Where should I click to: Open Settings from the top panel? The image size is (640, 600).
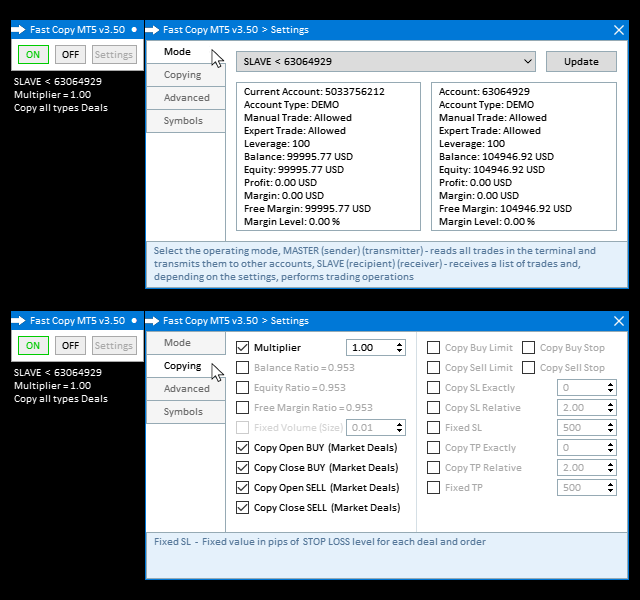(114, 55)
